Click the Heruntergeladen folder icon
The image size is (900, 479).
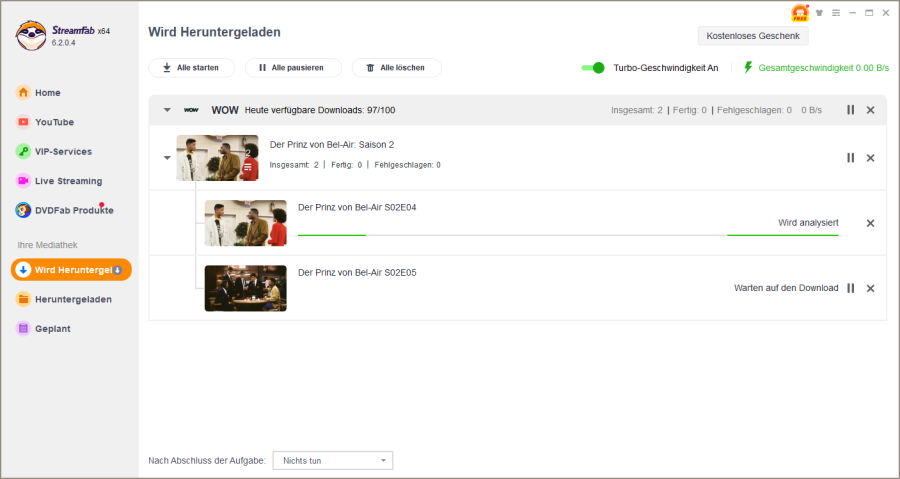coord(23,299)
